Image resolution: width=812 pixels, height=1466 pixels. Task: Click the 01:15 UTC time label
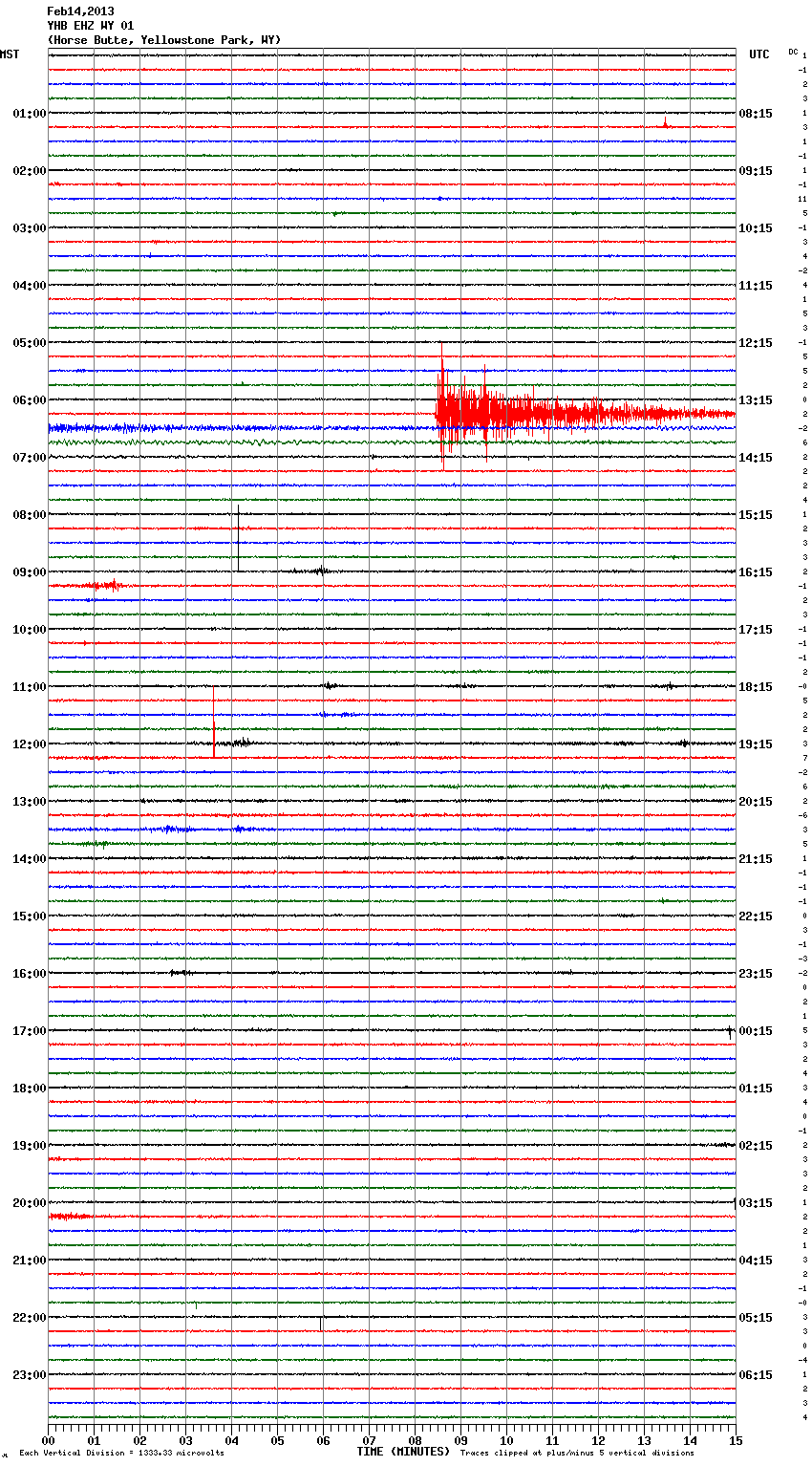tap(756, 1089)
